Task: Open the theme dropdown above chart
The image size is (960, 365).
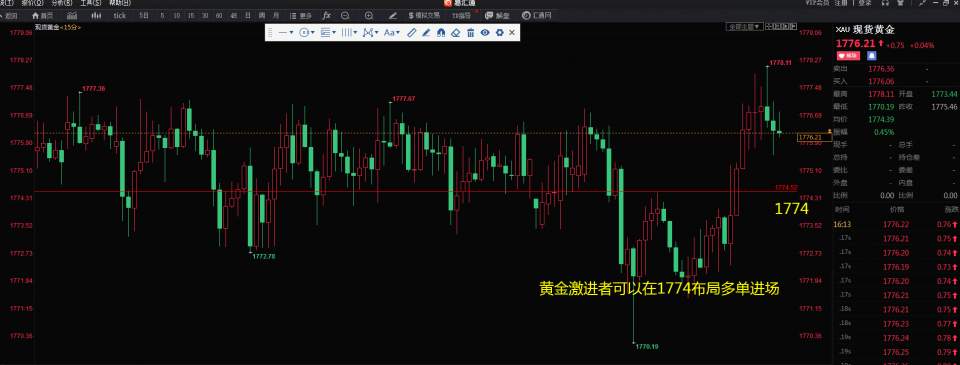Action: click(x=744, y=27)
